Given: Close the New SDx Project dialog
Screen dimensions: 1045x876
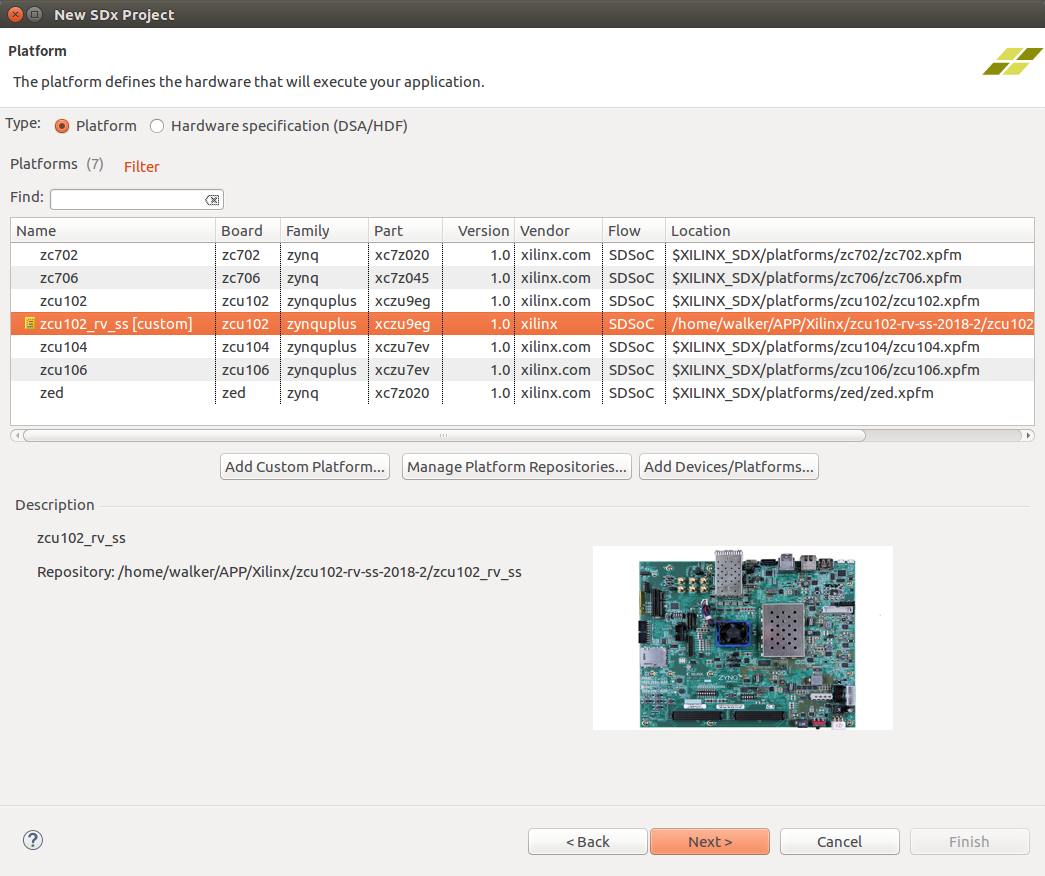Looking at the screenshot, I should 15,14.
